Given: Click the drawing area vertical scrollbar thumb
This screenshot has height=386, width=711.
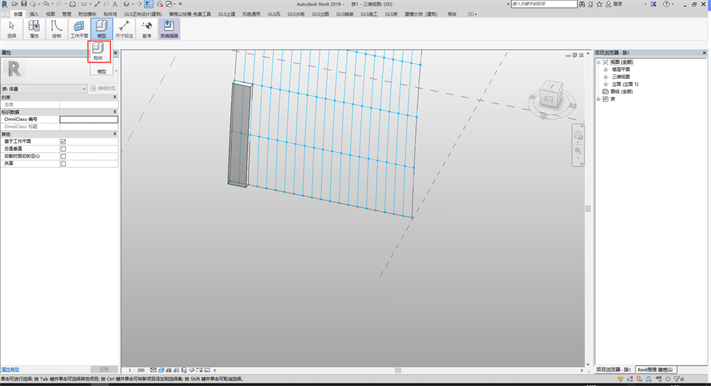Looking at the screenshot, I should (588, 209).
